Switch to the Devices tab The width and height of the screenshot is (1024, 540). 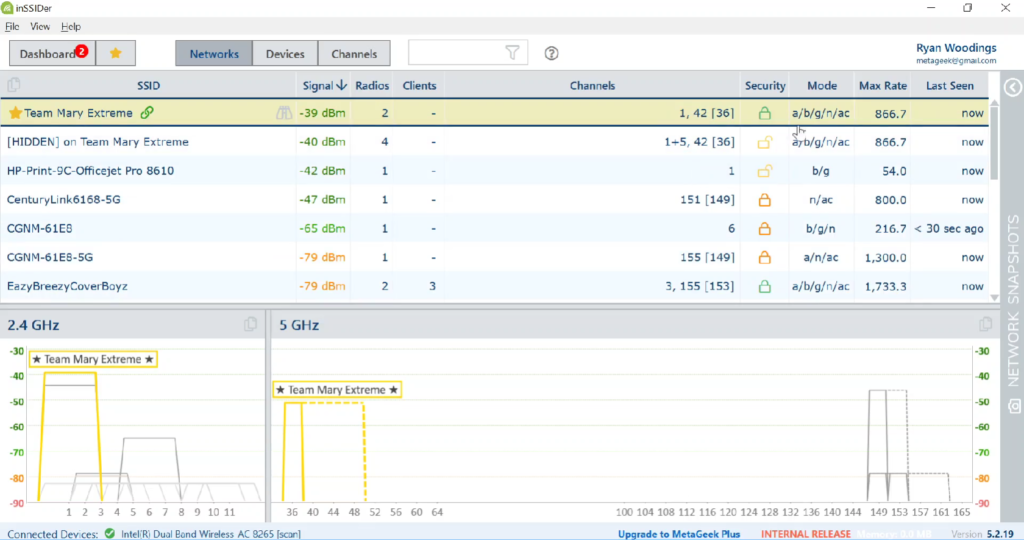[x=285, y=54]
